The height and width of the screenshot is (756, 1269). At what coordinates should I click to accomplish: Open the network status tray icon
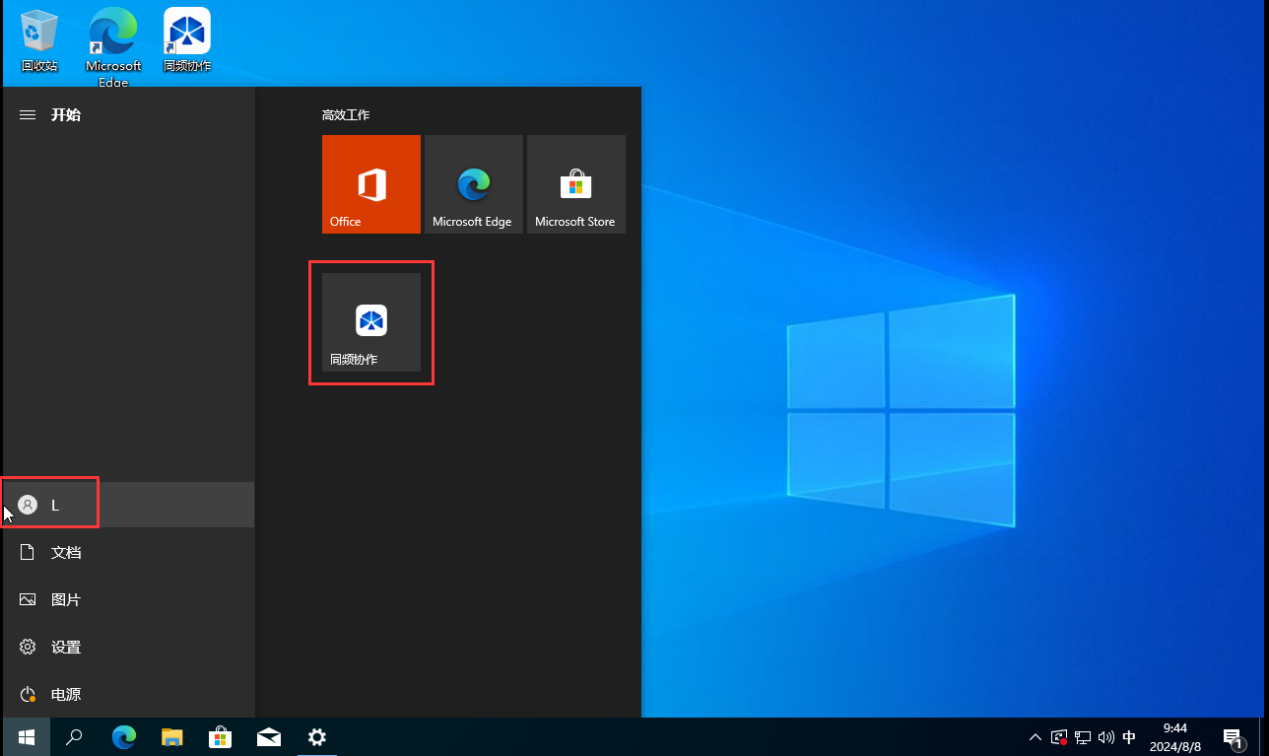[1083, 737]
